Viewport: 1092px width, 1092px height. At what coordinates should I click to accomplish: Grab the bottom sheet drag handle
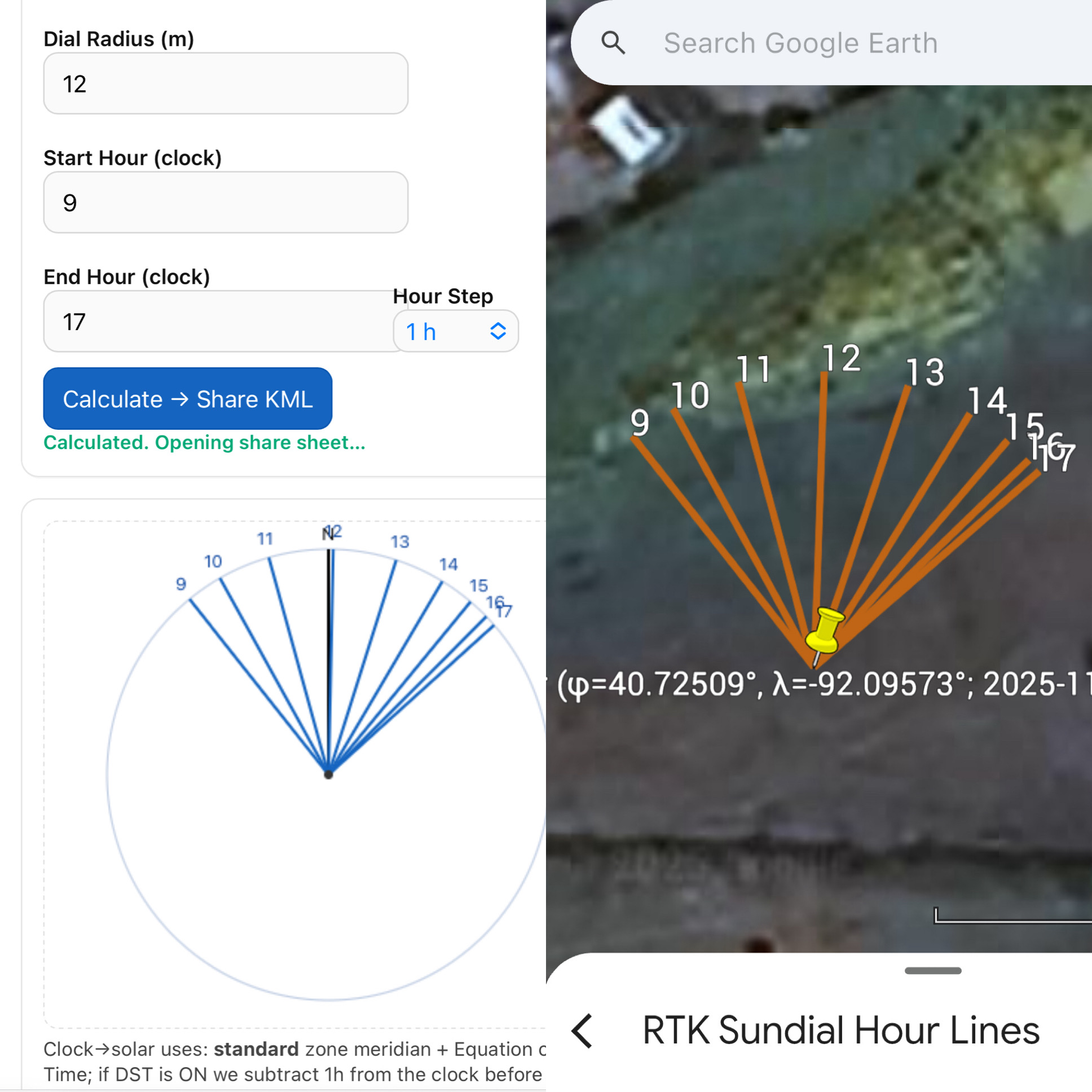[932, 971]
